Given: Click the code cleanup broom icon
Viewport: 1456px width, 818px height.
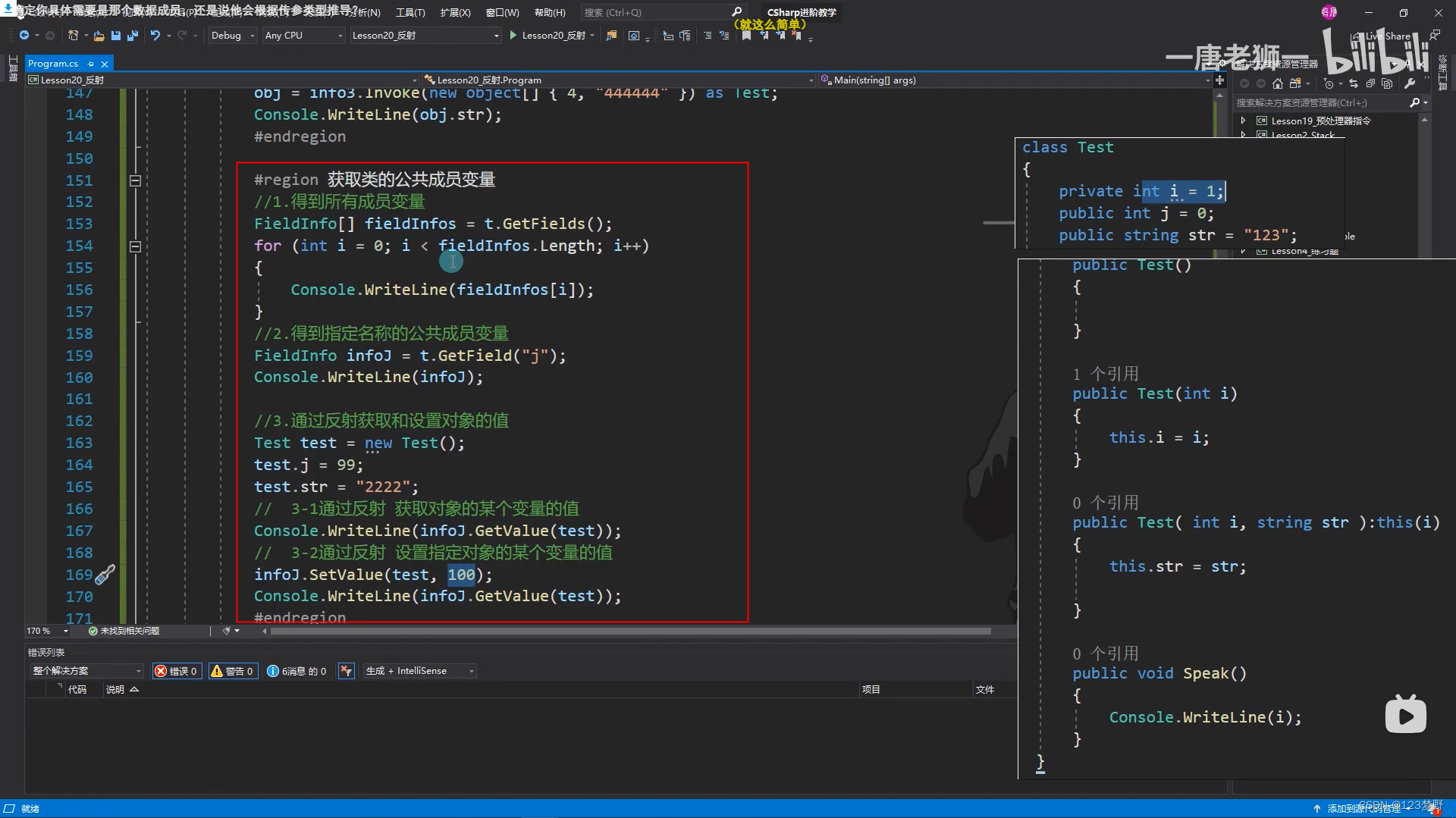Looking at the screenshot, I should [x=226, y=631].
